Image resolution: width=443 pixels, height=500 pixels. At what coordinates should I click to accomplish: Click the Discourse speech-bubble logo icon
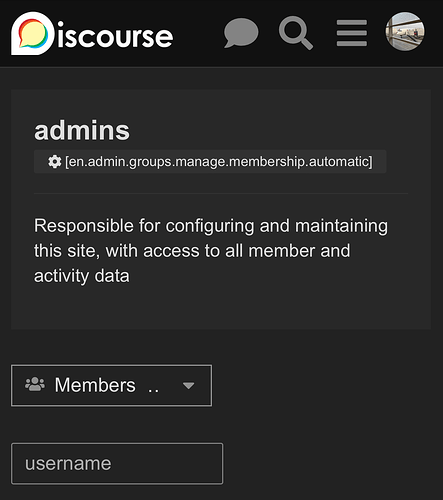(x=32, y=33)
